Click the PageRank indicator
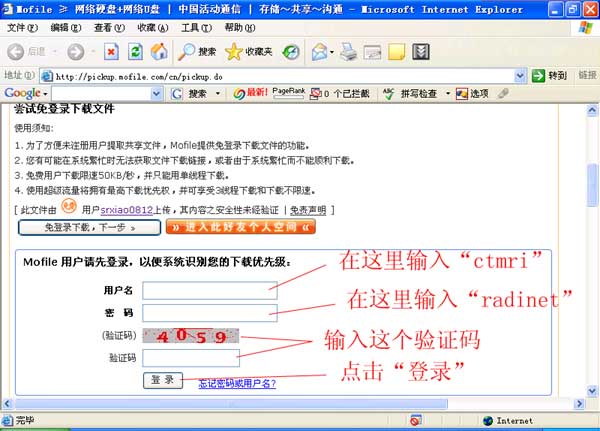Image resolution: width=600 pixels, height=431 pixels. 289,93
